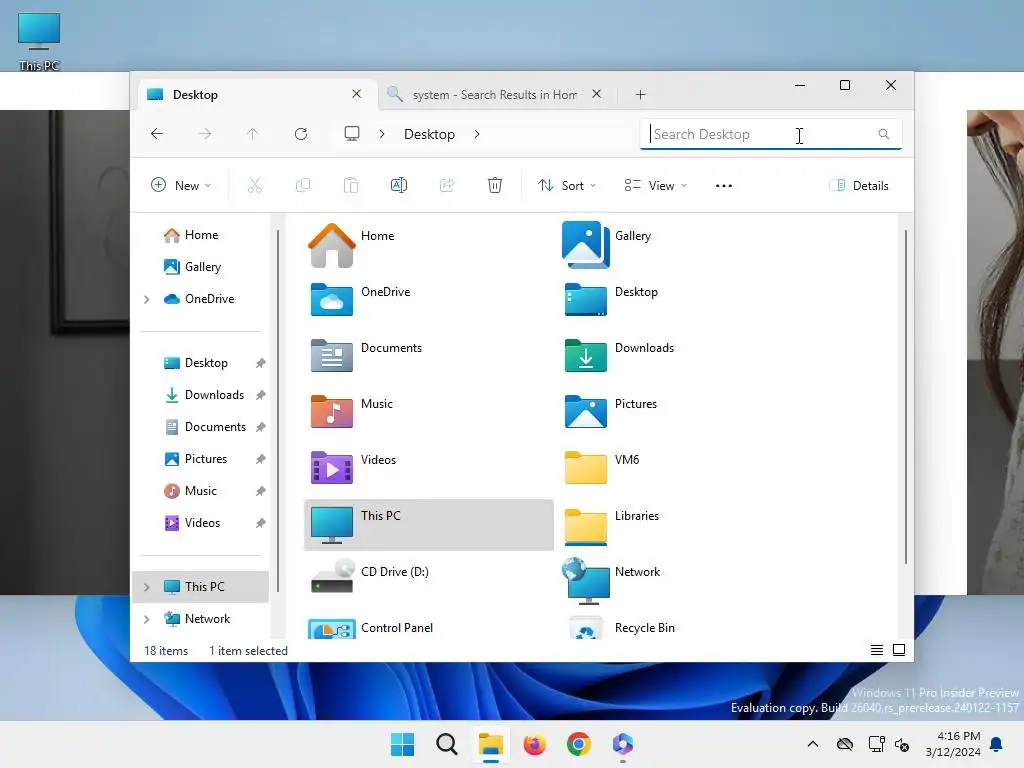
Task: Open Windows Start menu on taskbar
Action: 402,744
